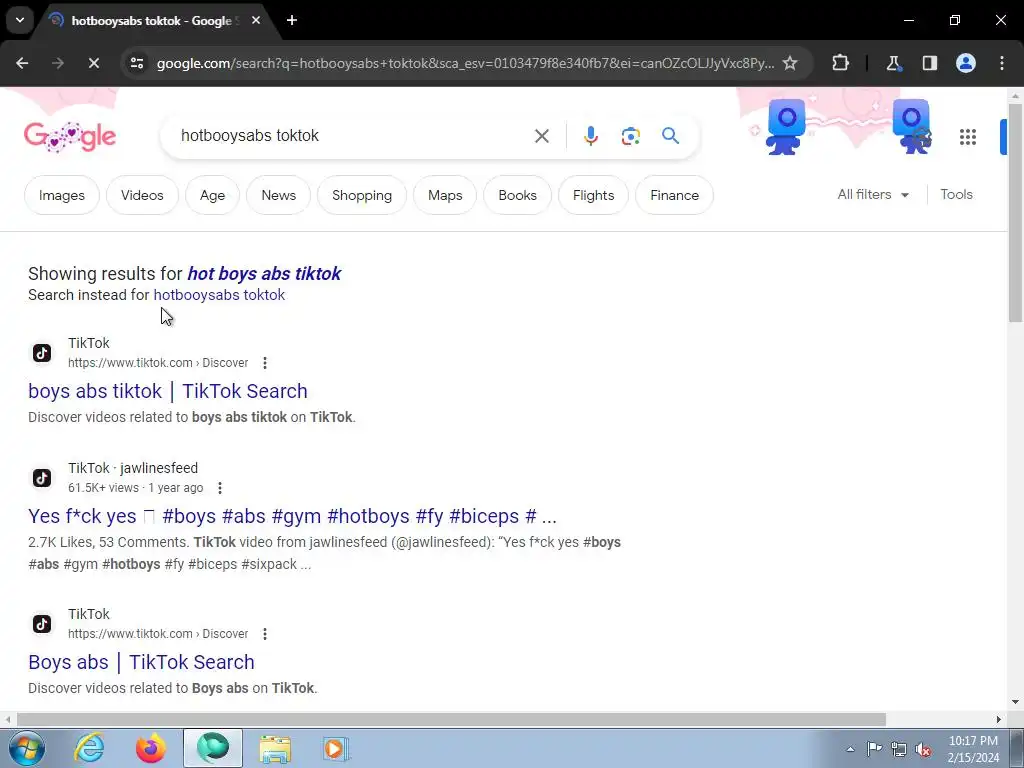Open the Extensions puzzle icon

point(840,63)
